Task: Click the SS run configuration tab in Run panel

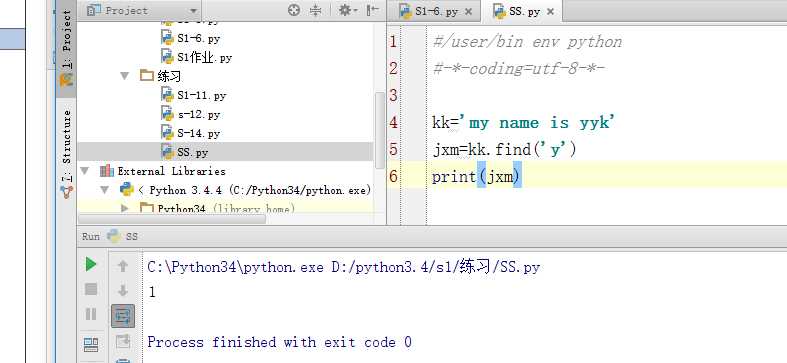Action: click(x=123, y=236)
